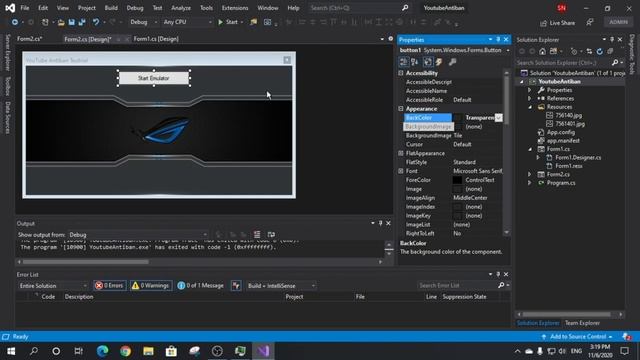The image size is (640, 360).
Task: Open the BackColor value dropdown arrow
Action: [498, 118]
